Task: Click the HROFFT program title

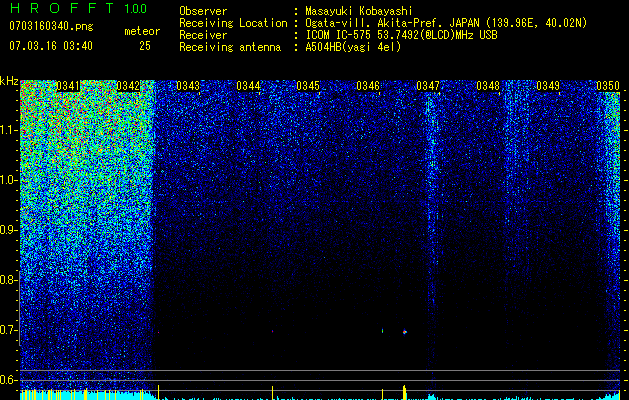Action: click(x=62, y=8)
